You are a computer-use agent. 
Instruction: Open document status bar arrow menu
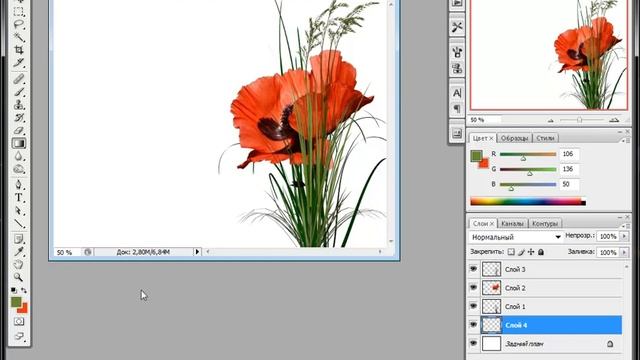pyautogui.click(x=197, y=252)
